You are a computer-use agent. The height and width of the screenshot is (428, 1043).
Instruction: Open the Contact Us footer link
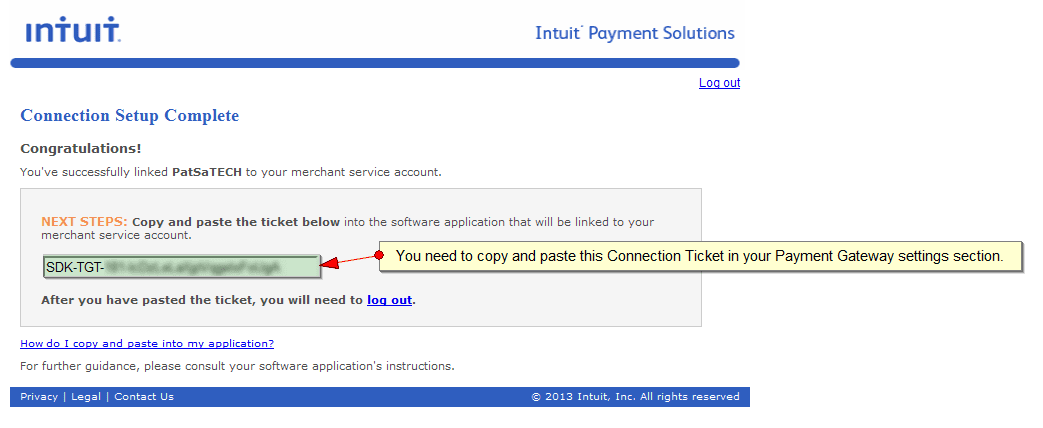(x=144, y=397)
